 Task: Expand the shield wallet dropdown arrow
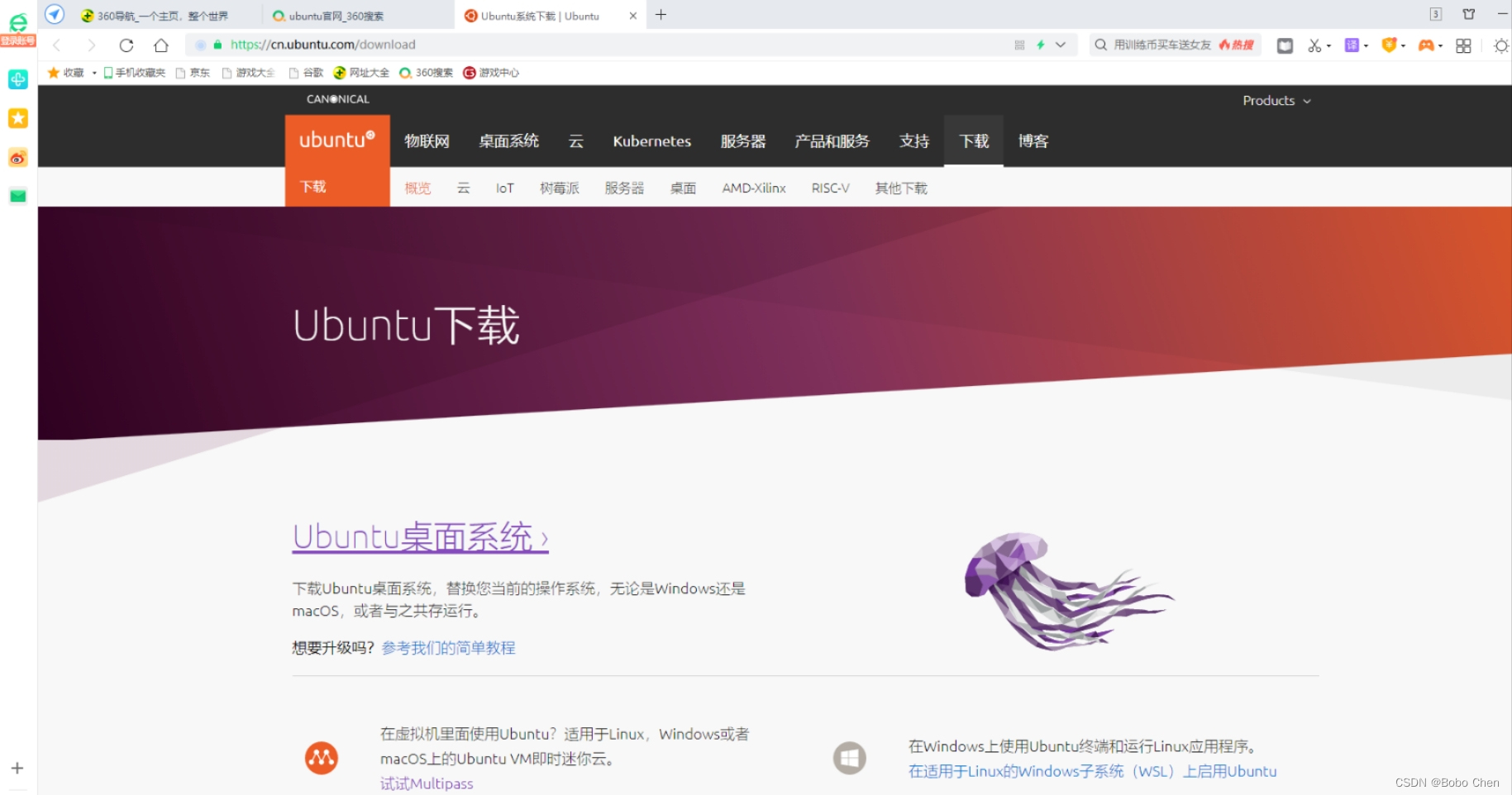coord(1403,46)
